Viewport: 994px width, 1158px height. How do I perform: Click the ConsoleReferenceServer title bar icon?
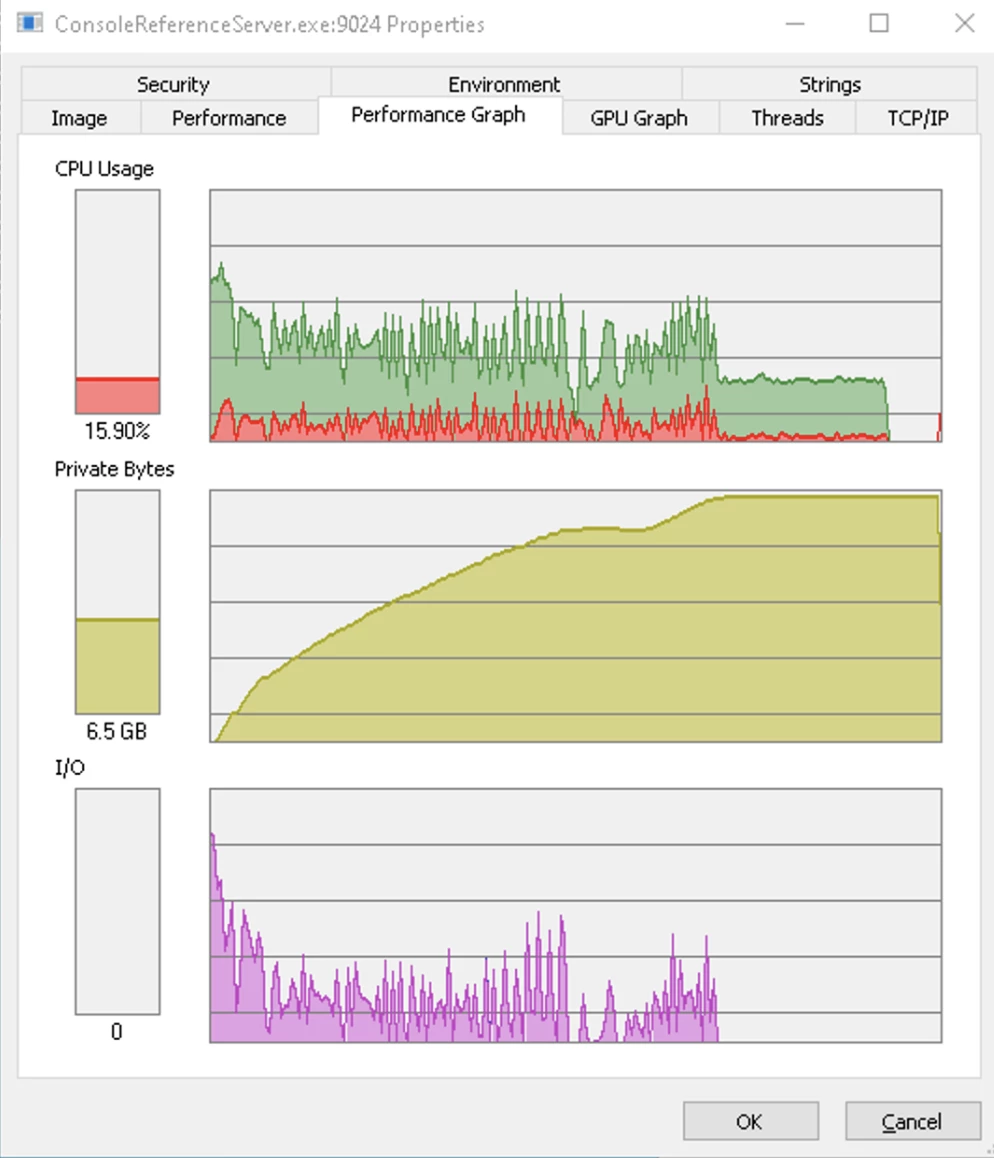[x=30, y=23]
